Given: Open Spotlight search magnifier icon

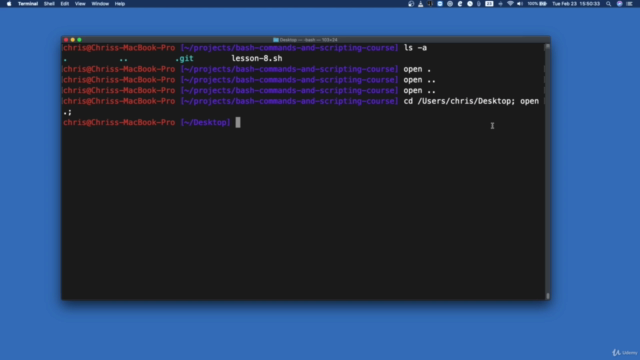Looking at the screenshot, I should click(x=609, y=4).
